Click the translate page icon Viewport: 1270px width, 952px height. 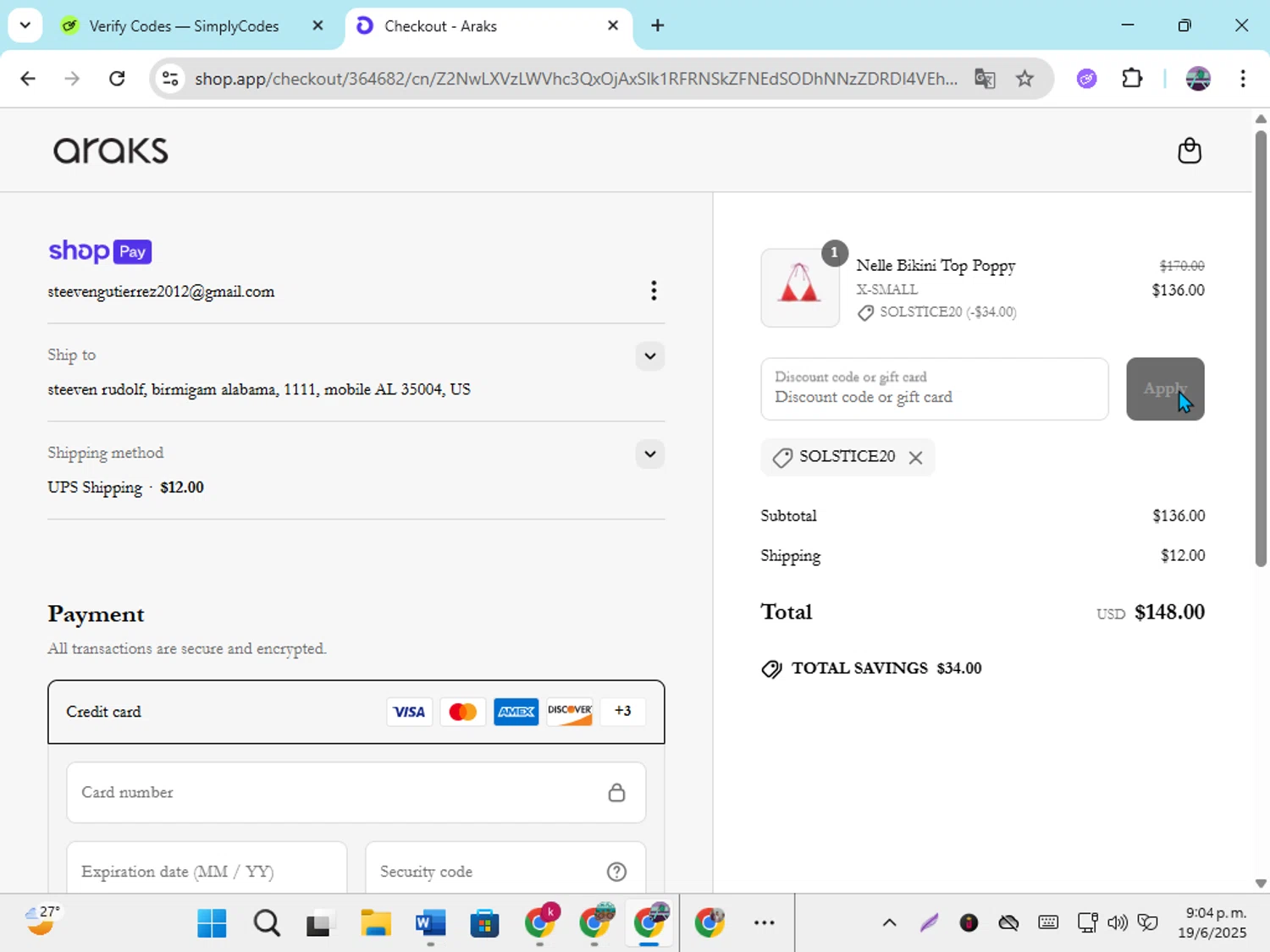pyautogui.click(x=985, y=79)
